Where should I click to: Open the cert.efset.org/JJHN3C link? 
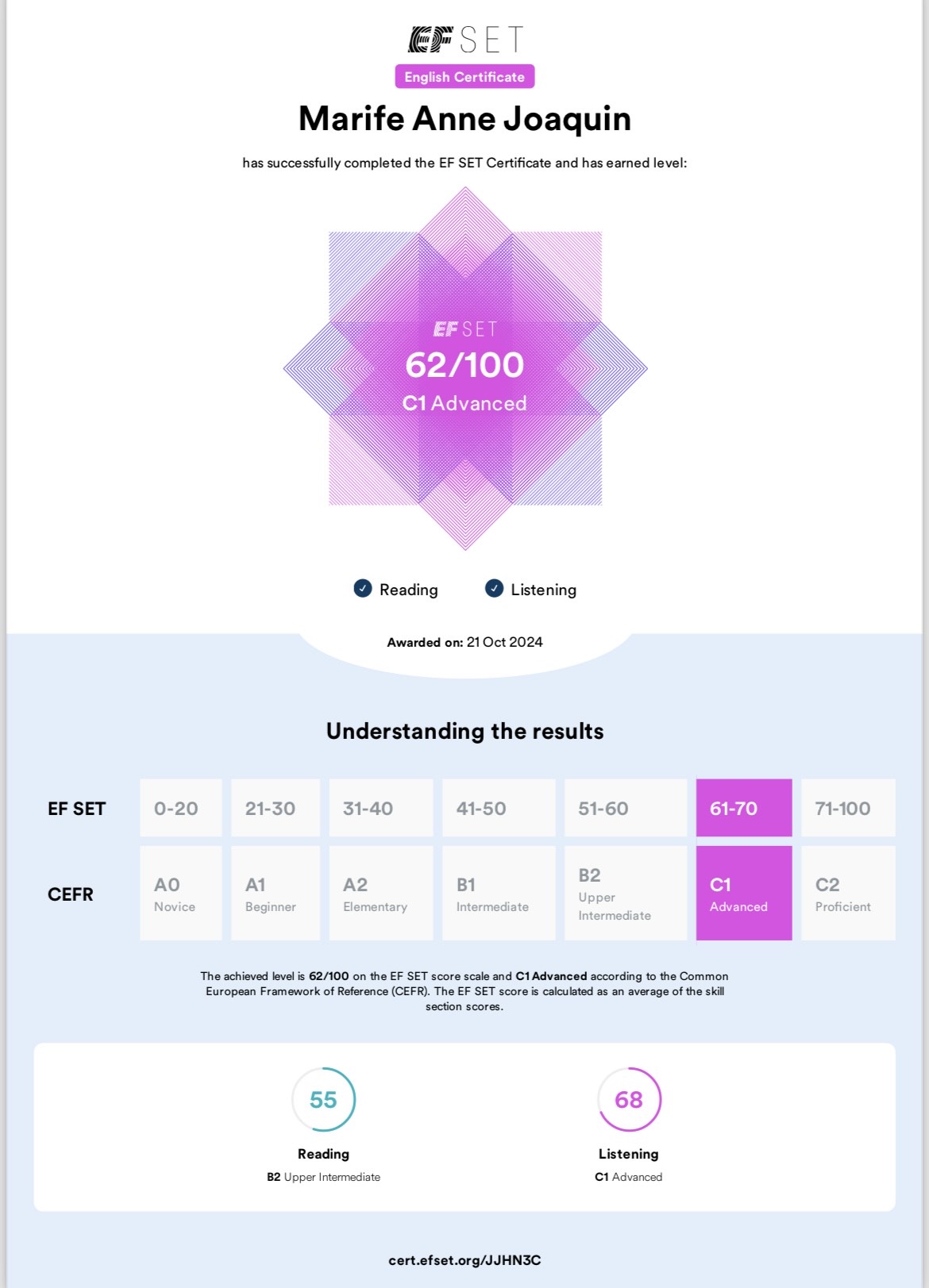tap(464, 1259)
